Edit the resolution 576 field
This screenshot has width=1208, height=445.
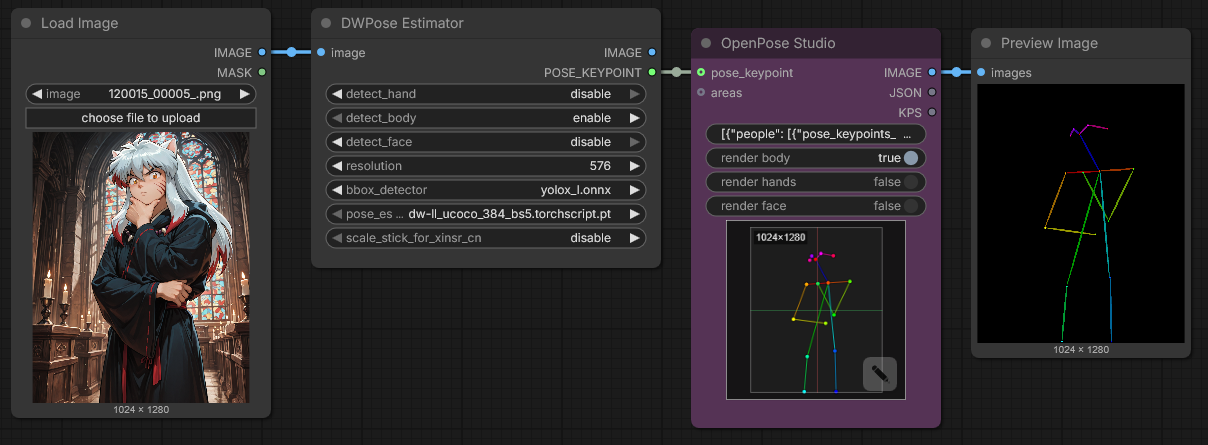pos(486,166)
